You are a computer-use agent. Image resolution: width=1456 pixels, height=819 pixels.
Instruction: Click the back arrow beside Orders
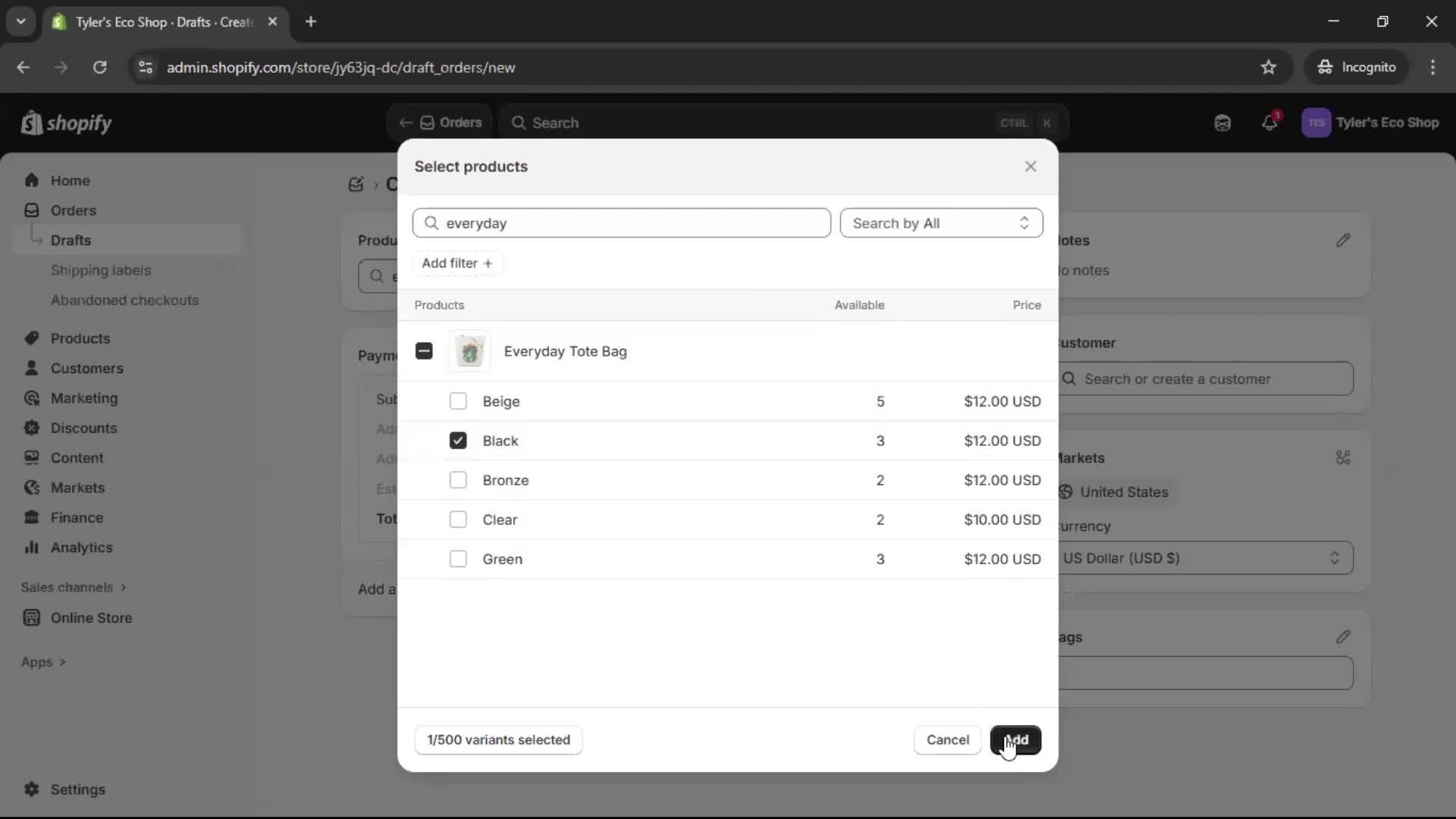[x=406, y=123]
